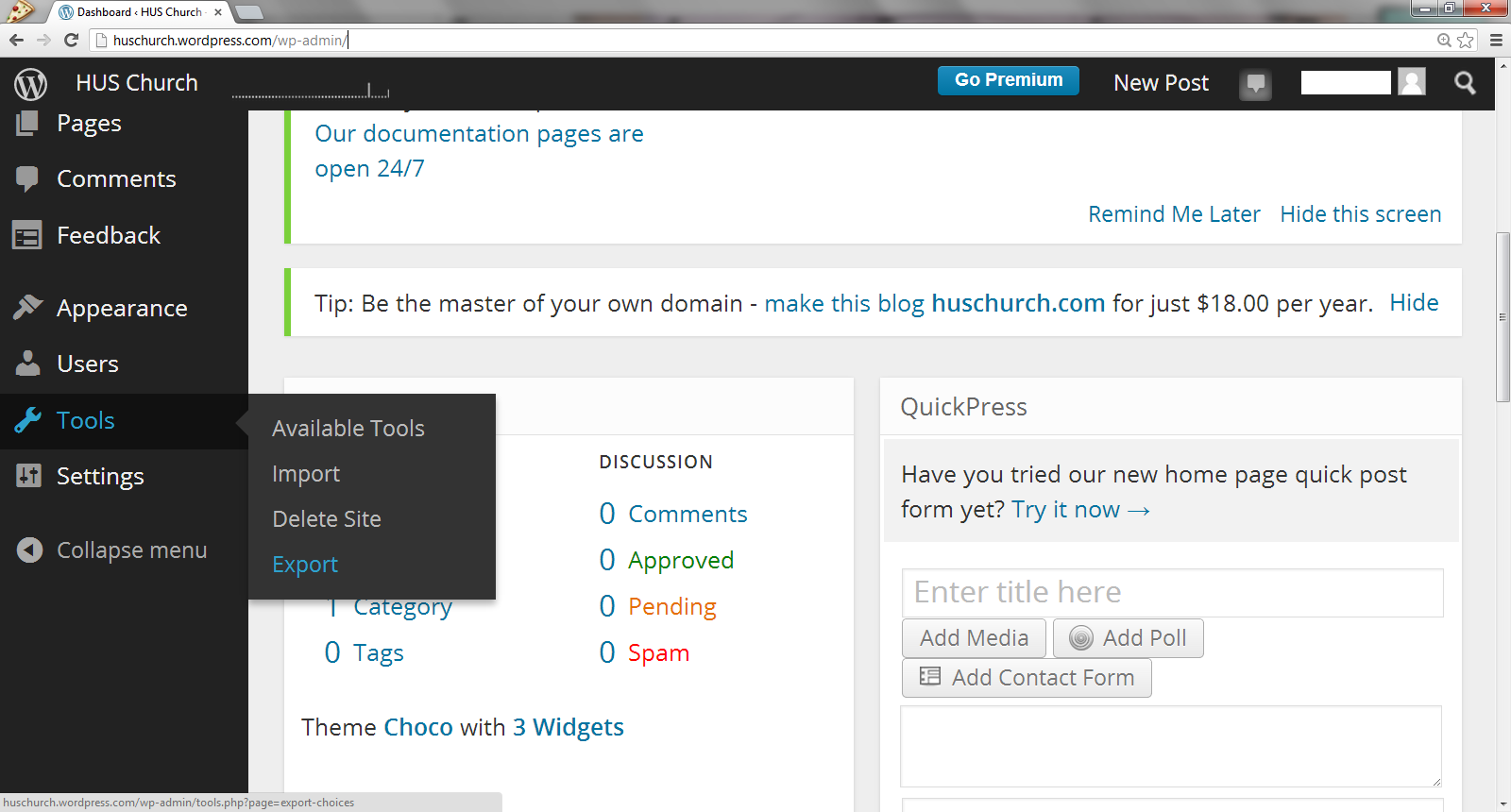Click the search magnifier in admin bar
The width and height of the screenshot is (1511, 812).
coord(1465,83)
